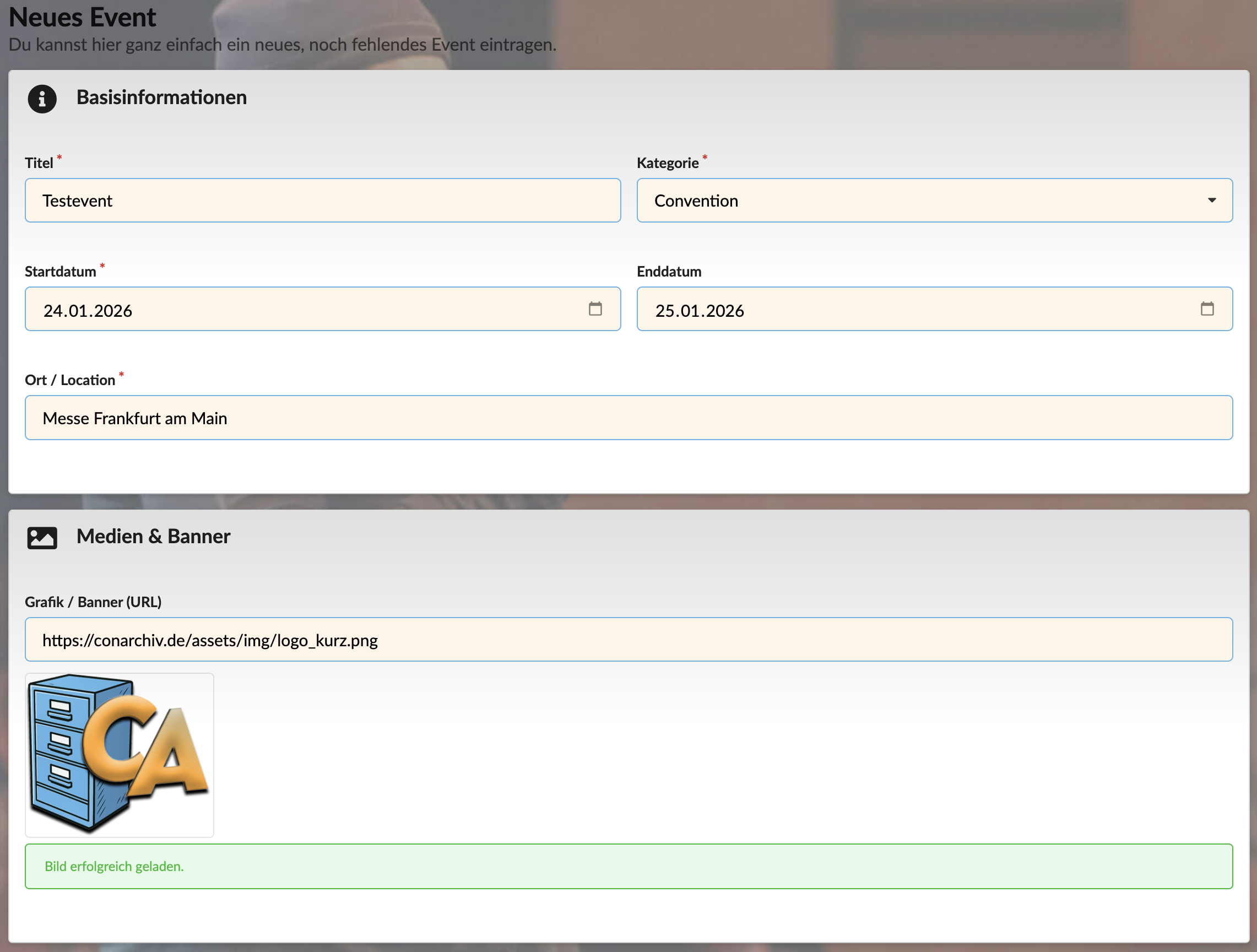
Task: Click the Startdatum field label
Action: (60, 272)
